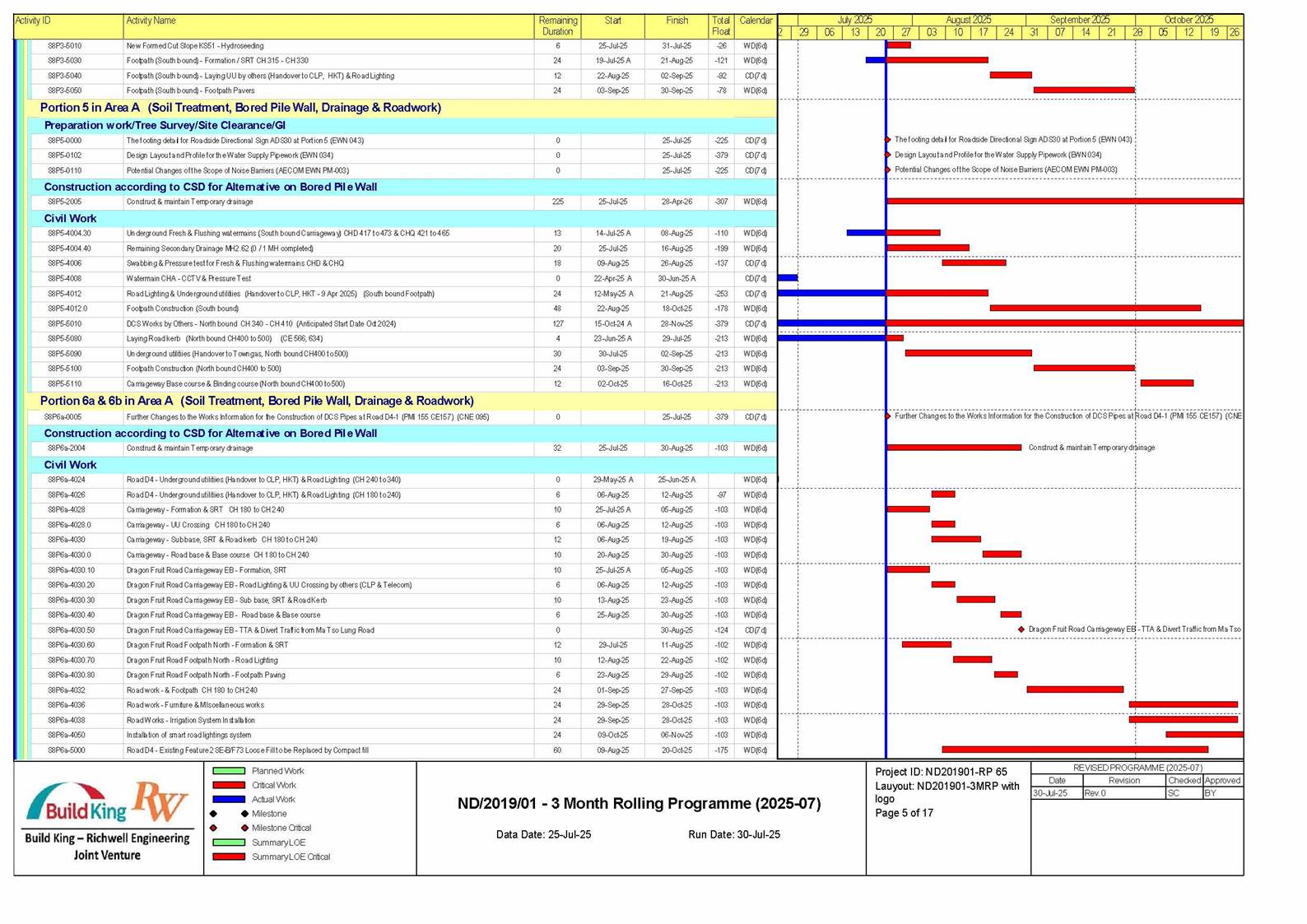
Task: Click the 3 Month Rolling Programme title
Action: click(x=639, y=804)
